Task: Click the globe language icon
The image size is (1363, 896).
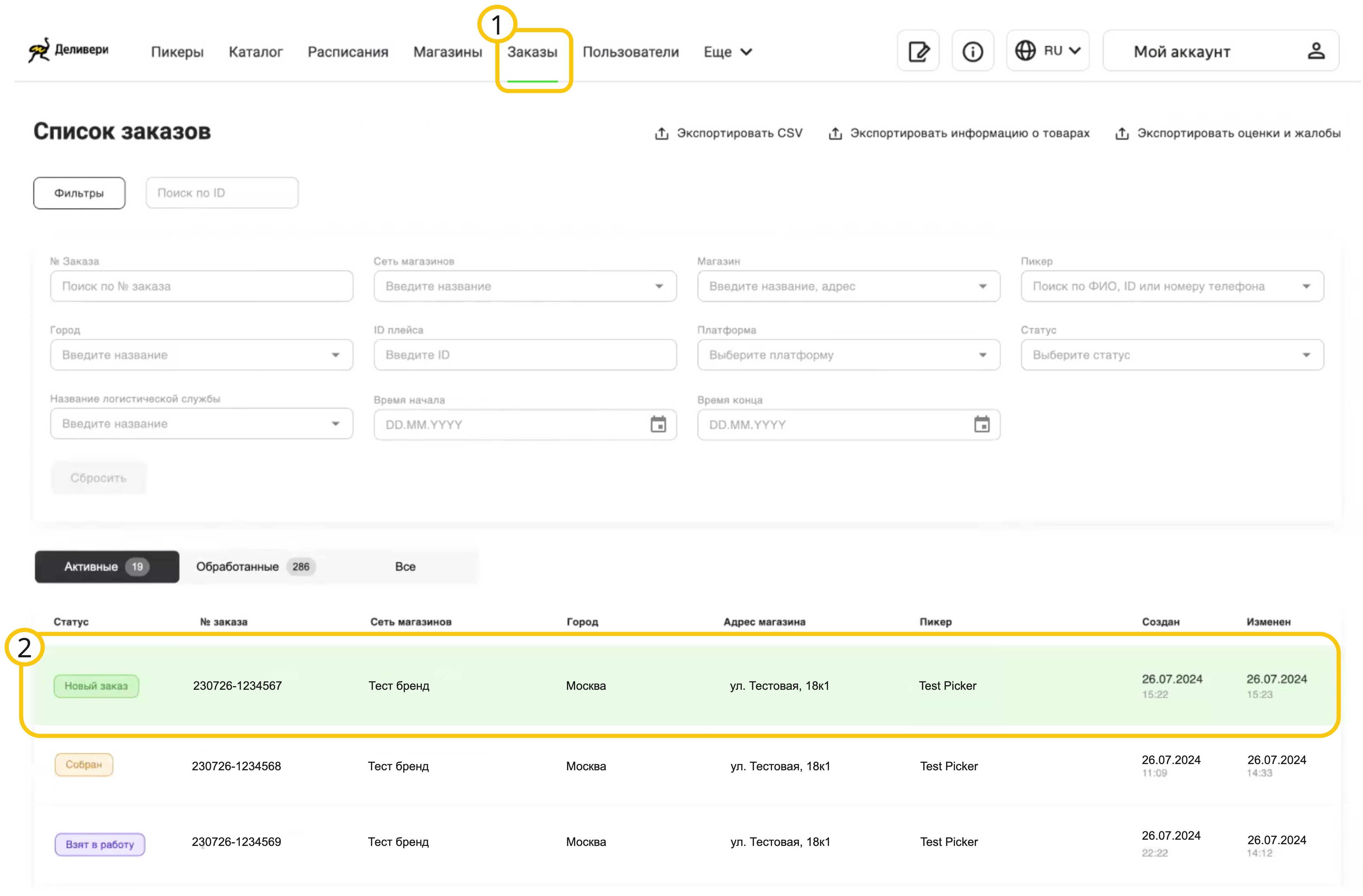Action: (x=1025, y=51)
